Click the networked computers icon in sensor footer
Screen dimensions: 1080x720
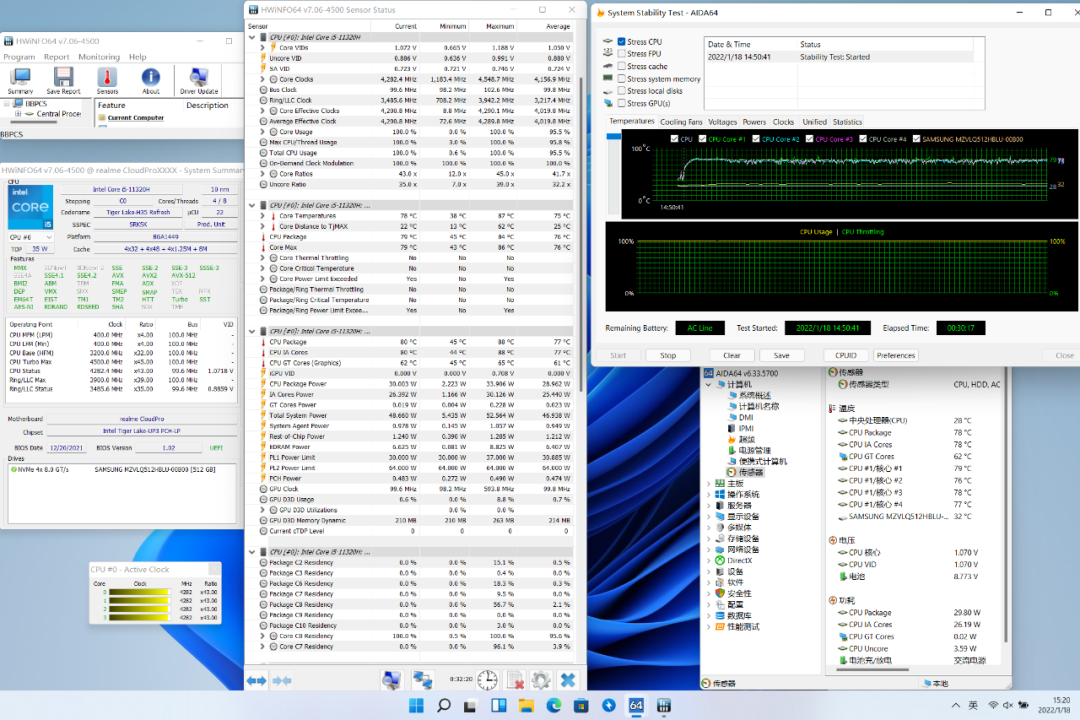tap(422, 680)
